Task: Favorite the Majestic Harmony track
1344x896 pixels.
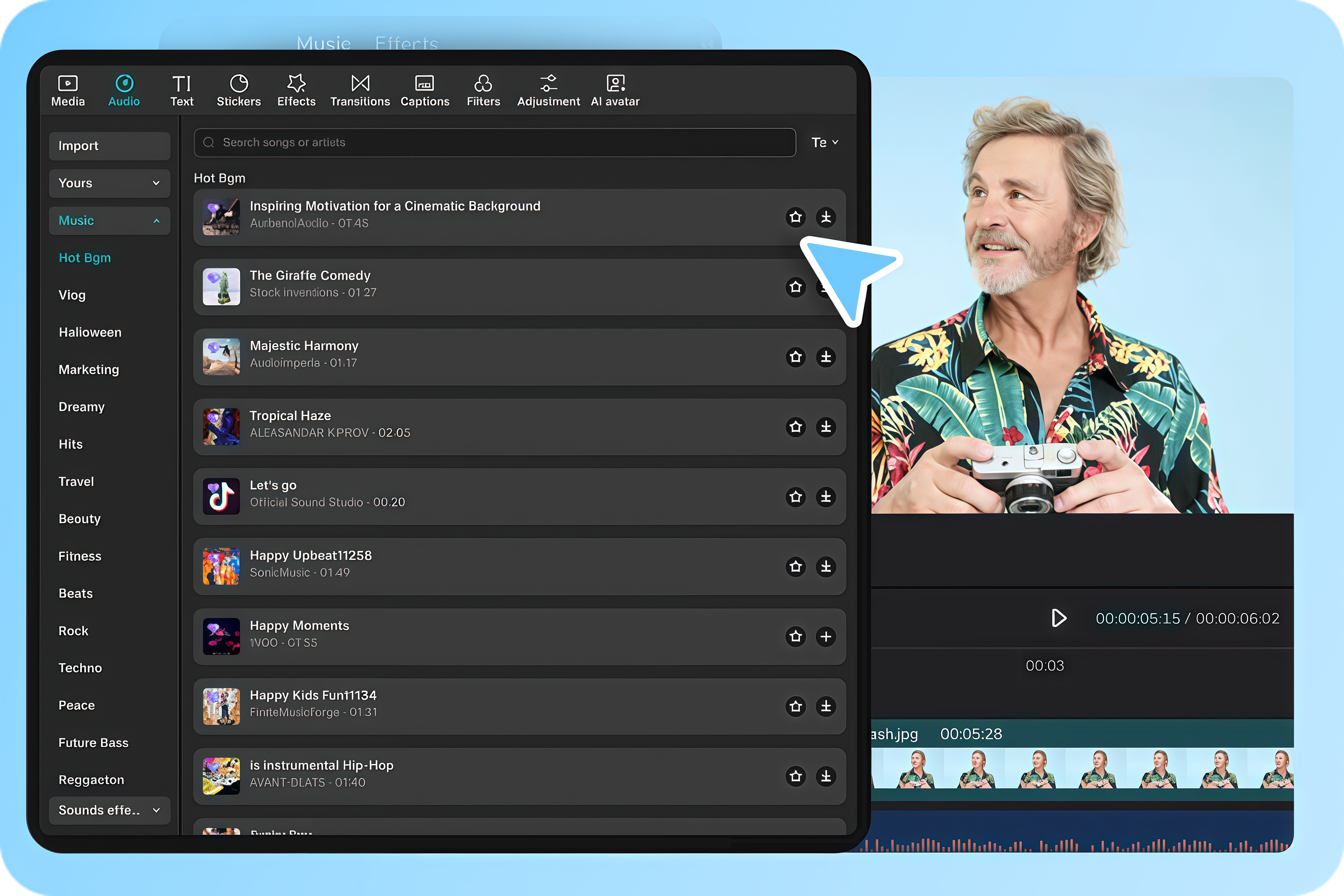Action: pos(795,357)
